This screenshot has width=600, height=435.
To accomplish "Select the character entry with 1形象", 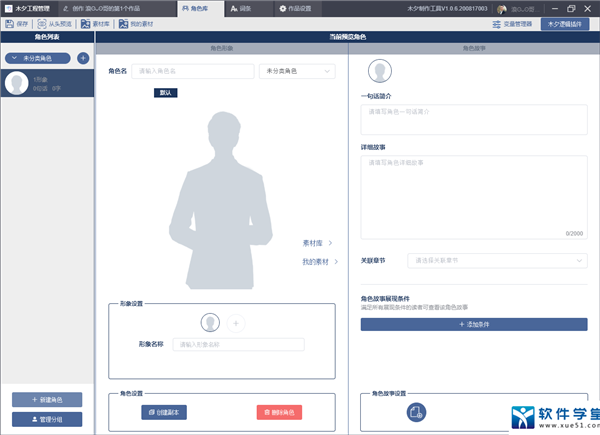I will click(x=47, y=83).
